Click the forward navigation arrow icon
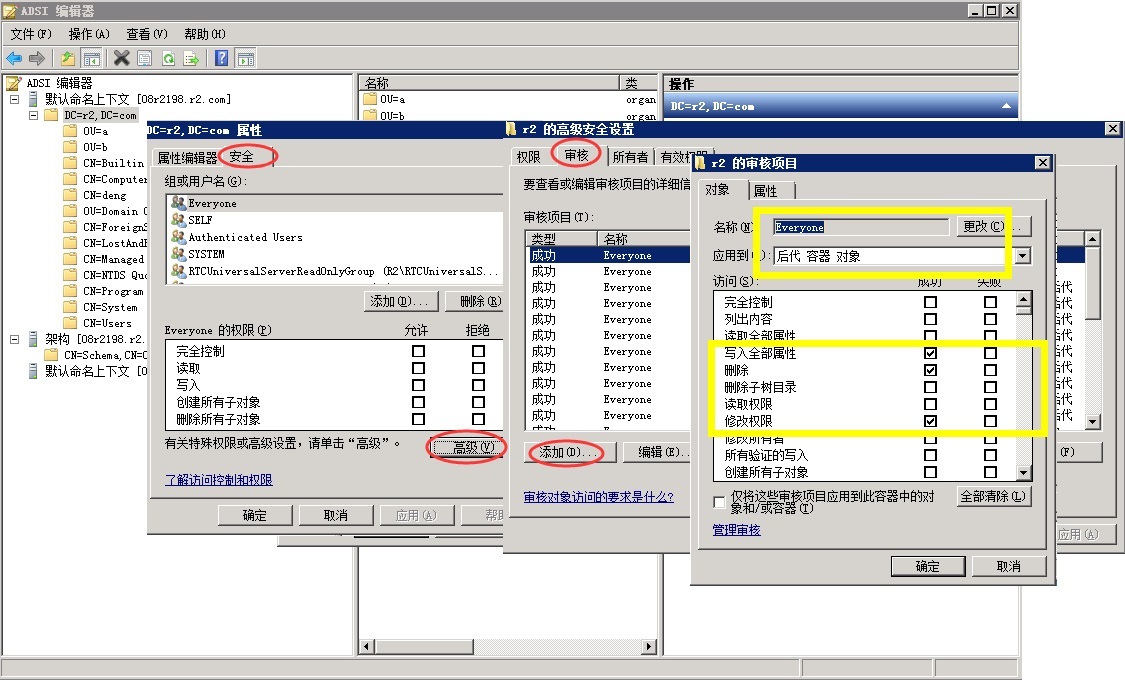Screen dimensions: 1125x680 tap(37, 58)
